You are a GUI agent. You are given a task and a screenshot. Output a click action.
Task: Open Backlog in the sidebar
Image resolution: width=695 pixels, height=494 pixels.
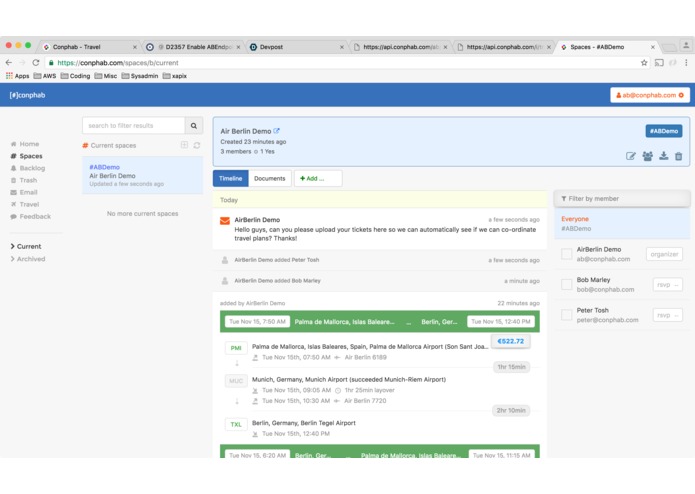(x=27, y=168)
